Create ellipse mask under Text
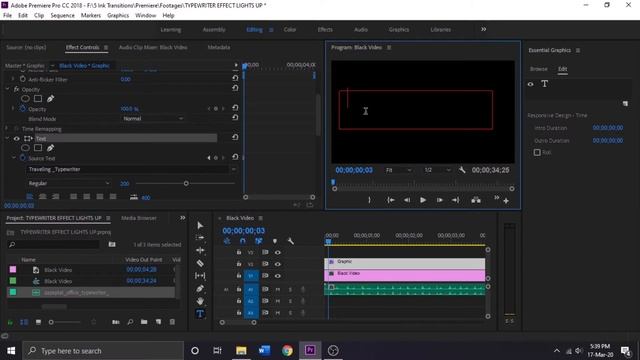Viewport: 640px width, 360px height. 25,148
